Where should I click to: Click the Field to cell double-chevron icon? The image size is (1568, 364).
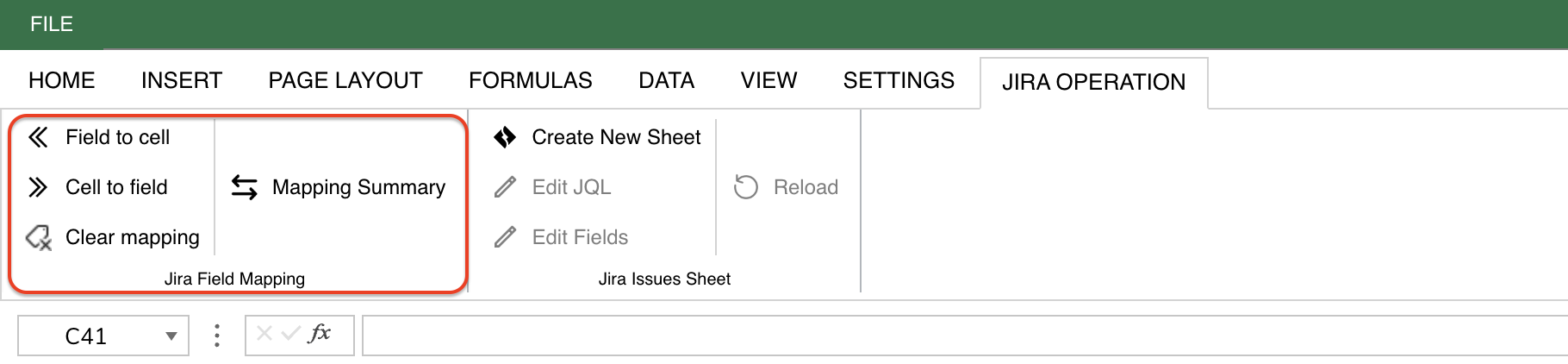pyautogui.click(x=38, y=137)
